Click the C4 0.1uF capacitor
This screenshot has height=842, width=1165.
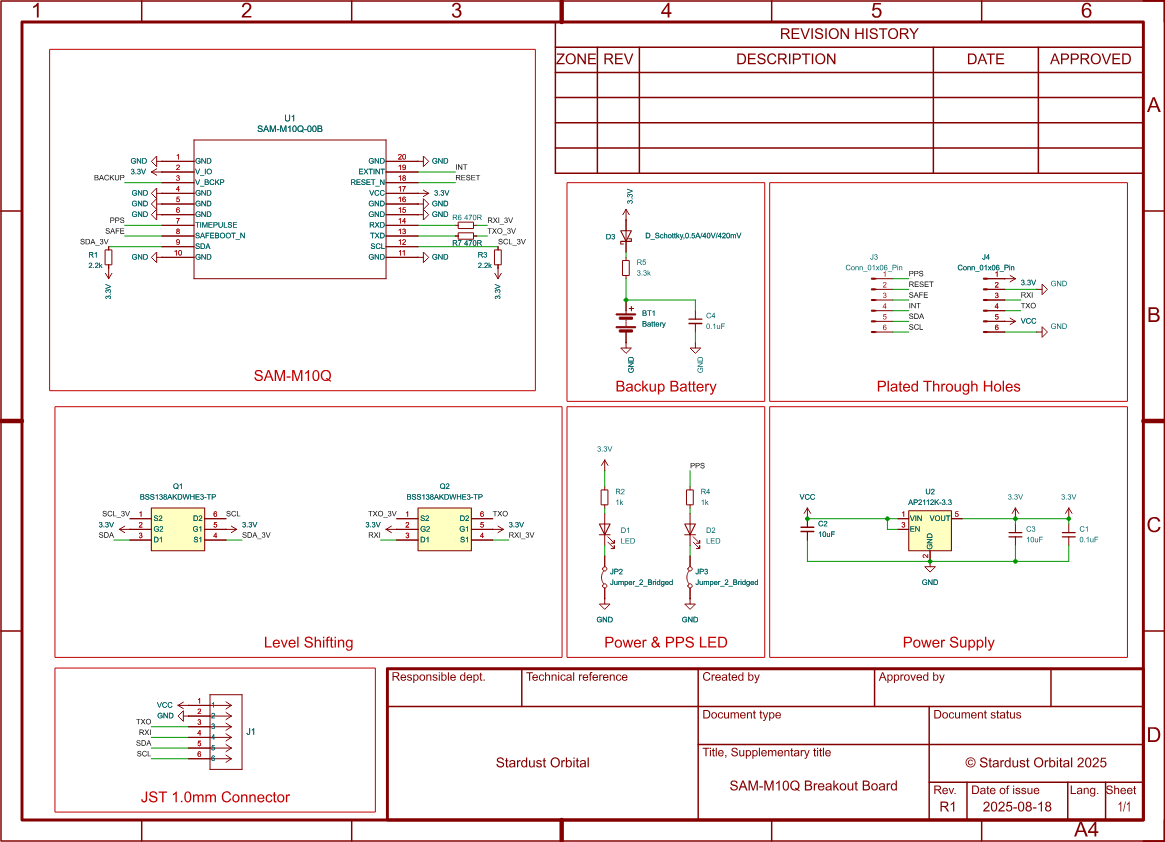point(695,321)
